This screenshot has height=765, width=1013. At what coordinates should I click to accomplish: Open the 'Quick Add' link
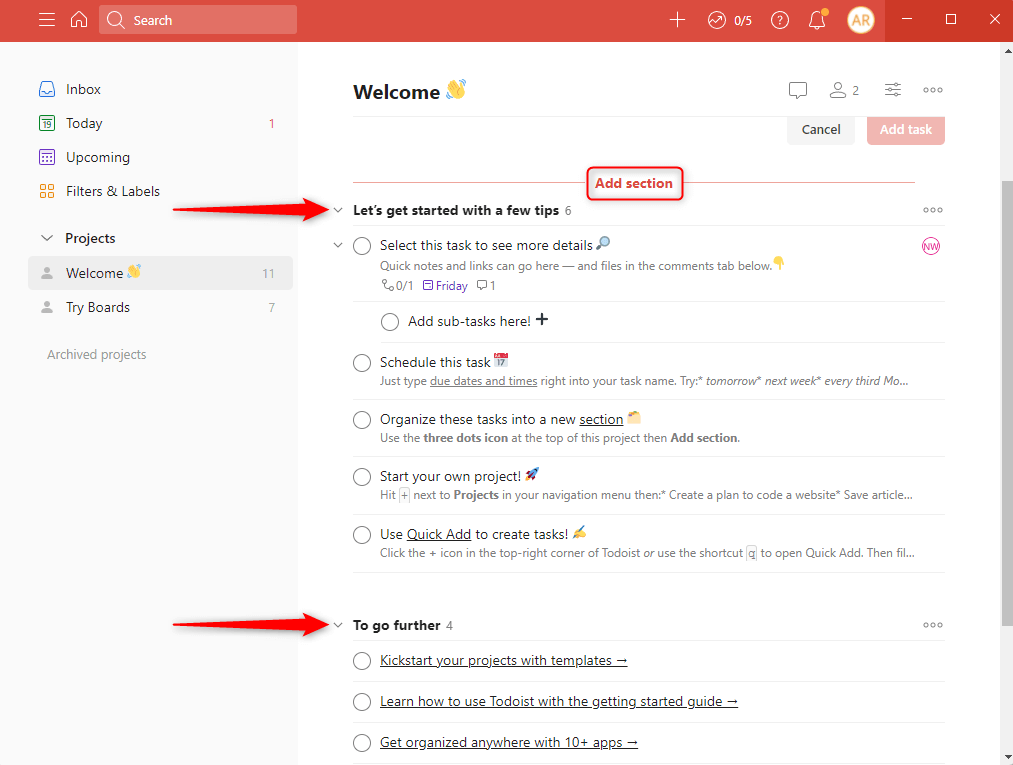click(439, 535)
